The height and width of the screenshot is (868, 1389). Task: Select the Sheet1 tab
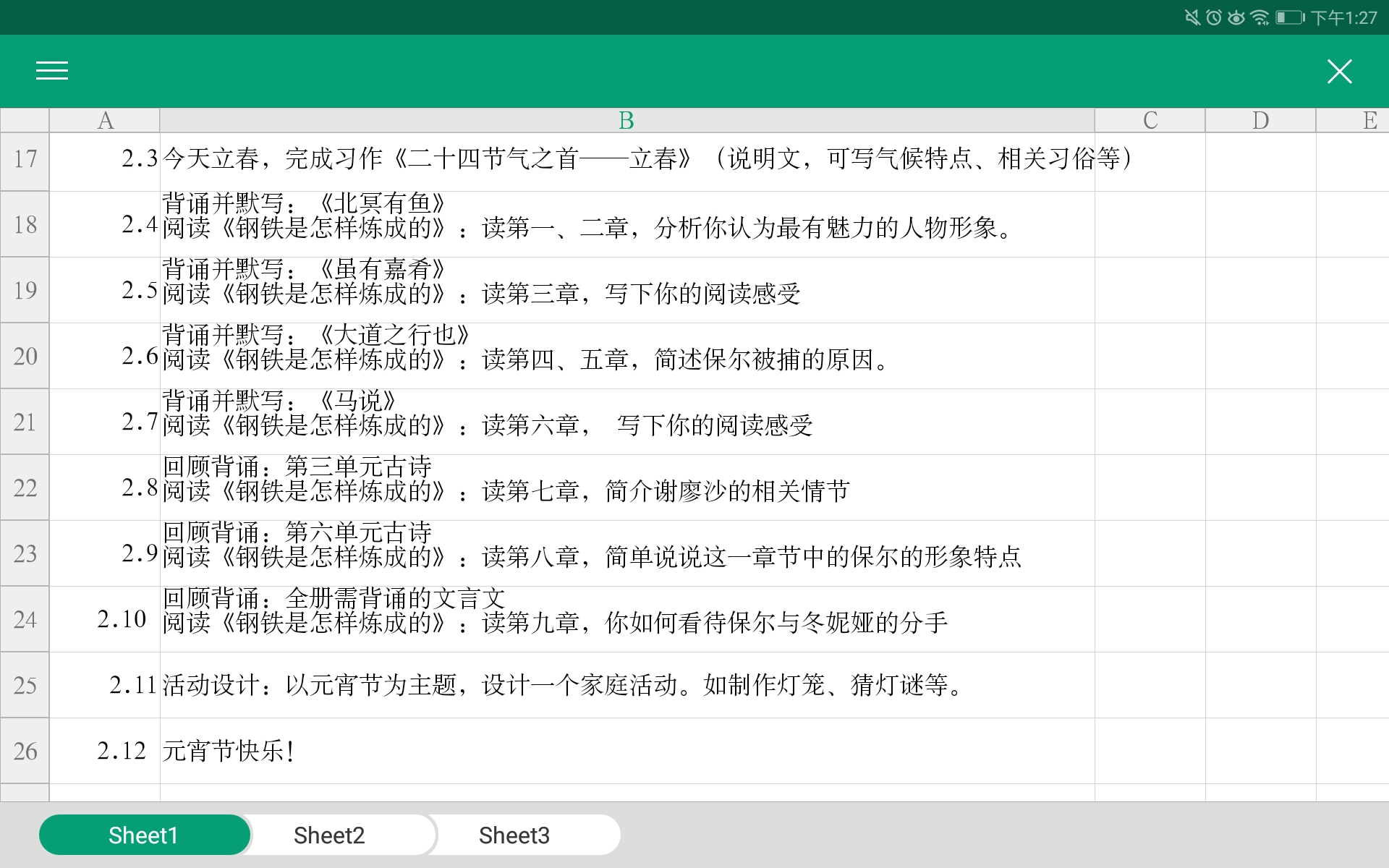click(x=143, y=834)
